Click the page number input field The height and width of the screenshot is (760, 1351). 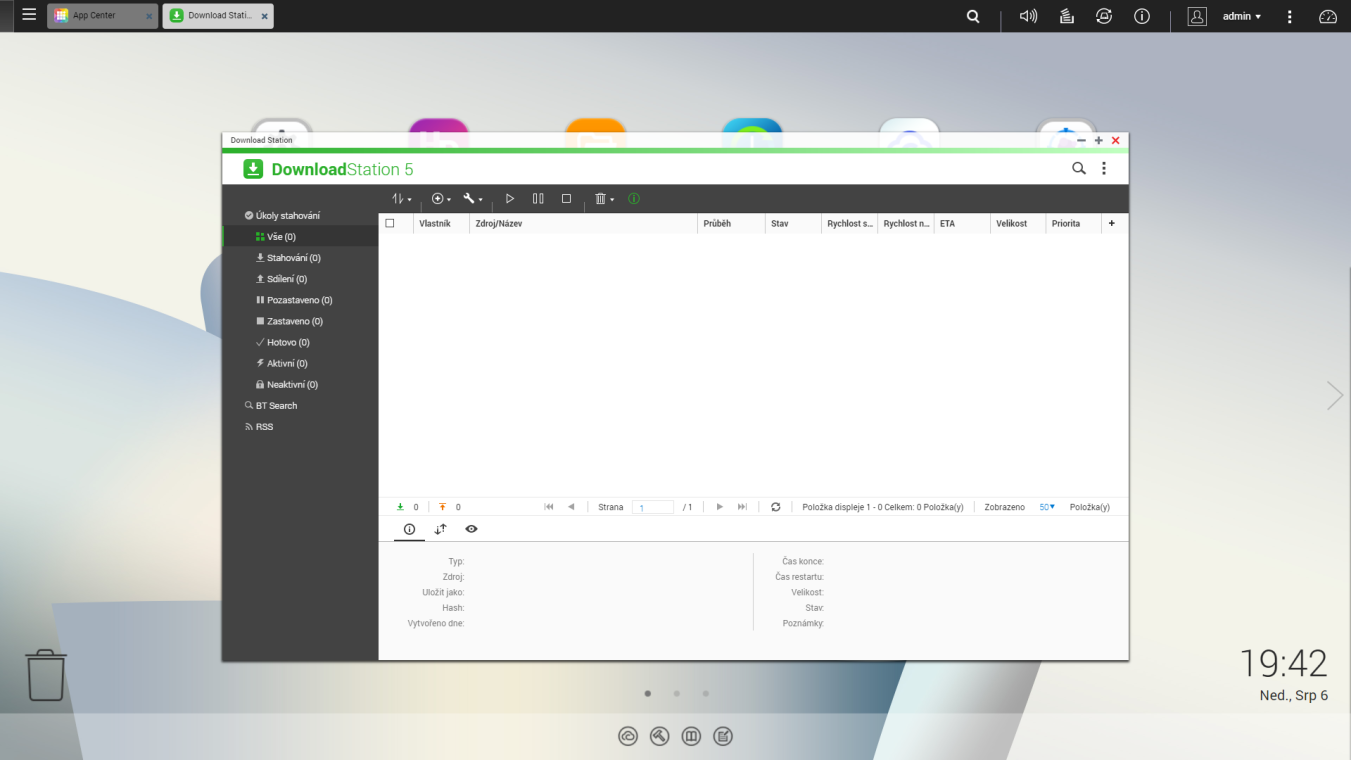(653, 507)
